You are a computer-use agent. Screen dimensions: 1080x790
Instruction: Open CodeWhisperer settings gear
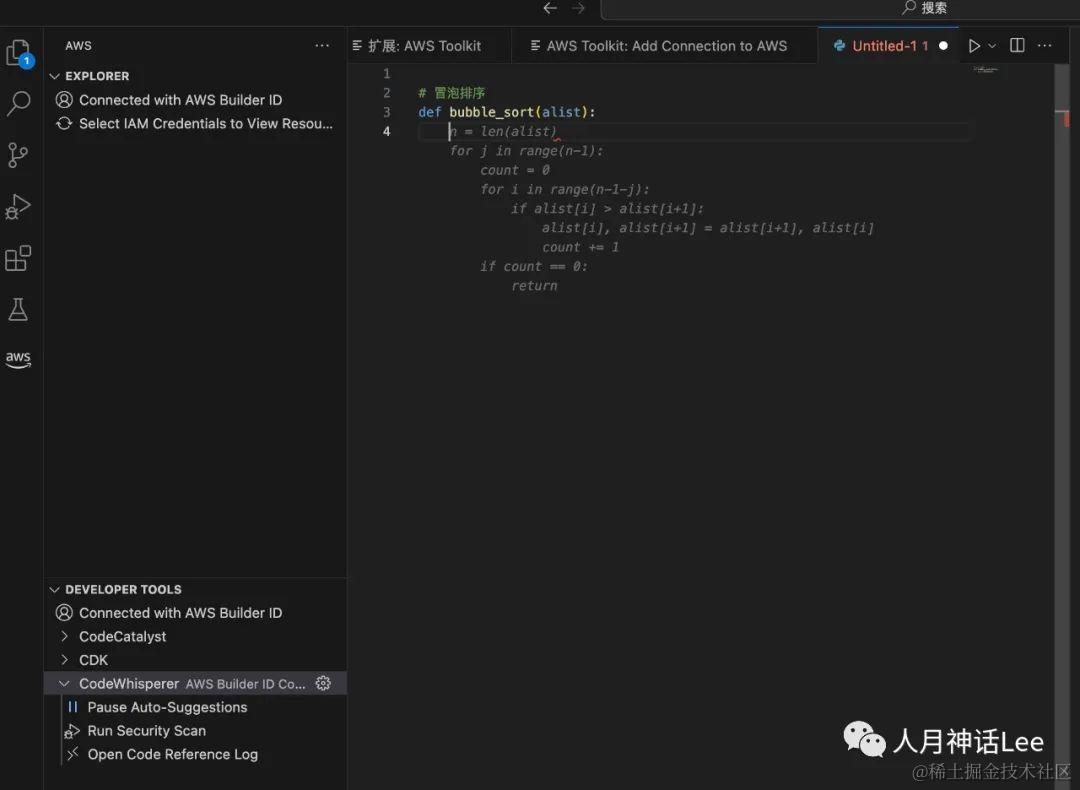(323, 683)
